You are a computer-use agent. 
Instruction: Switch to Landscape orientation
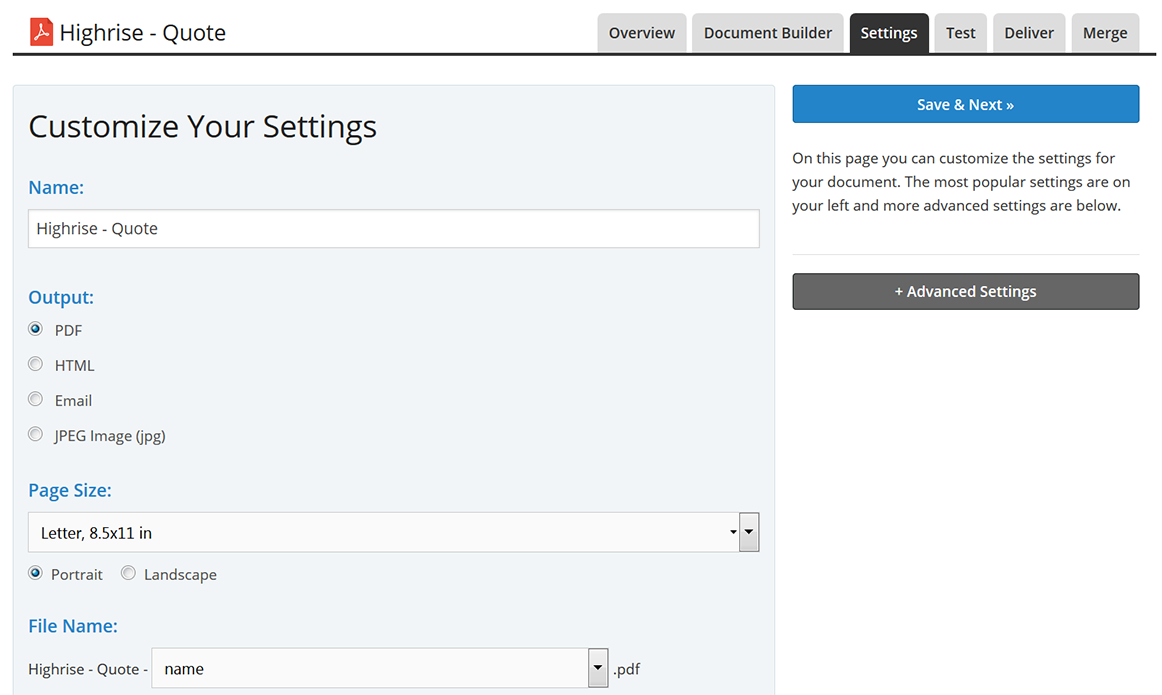coord(129,574)
